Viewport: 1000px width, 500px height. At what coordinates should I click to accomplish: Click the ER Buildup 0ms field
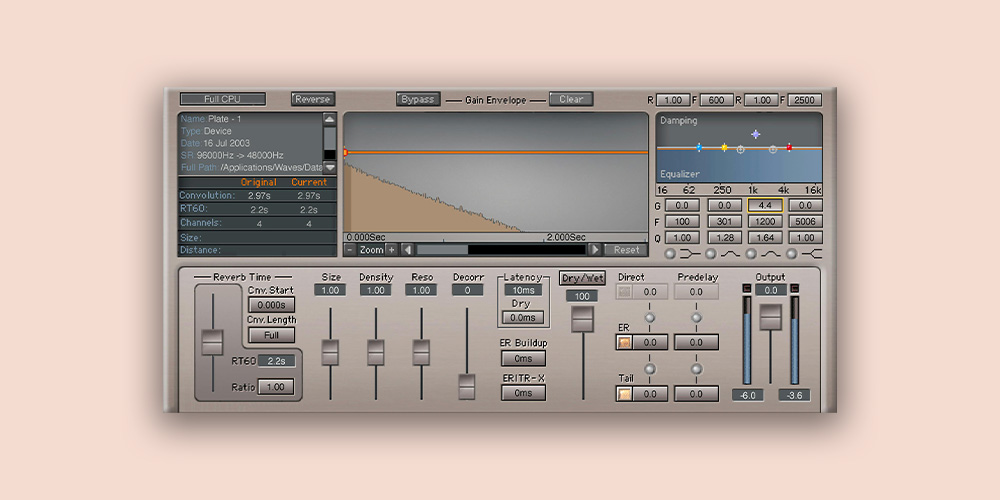[x=523, y=358]
